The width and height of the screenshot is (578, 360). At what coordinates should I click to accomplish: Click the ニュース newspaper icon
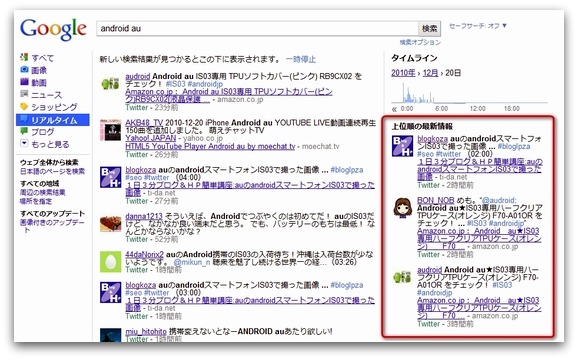click(x=24, y=94)
